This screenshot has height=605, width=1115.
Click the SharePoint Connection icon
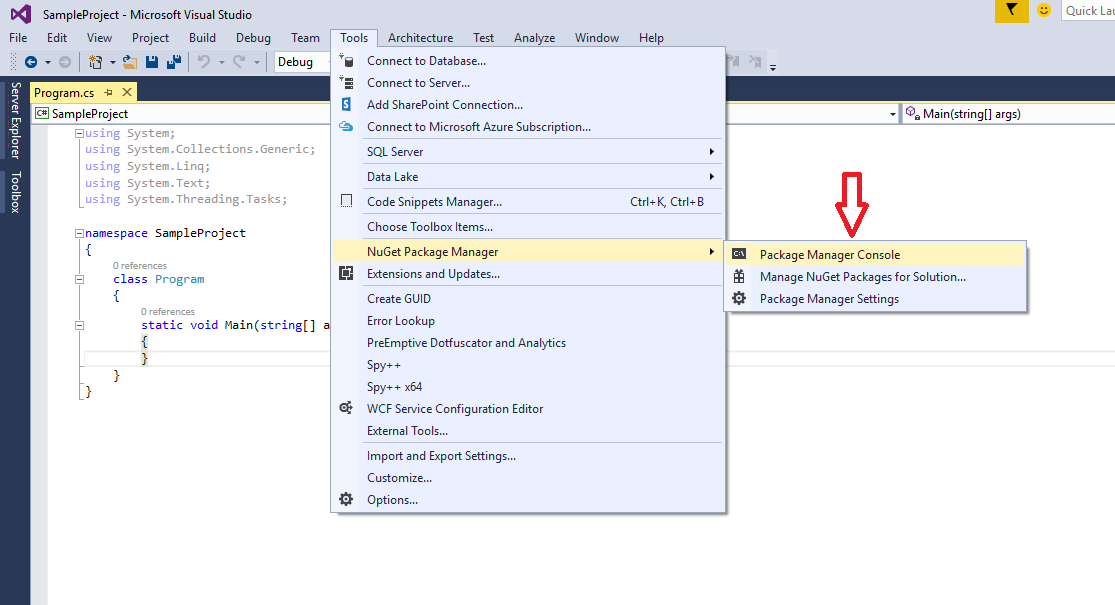click(346, 105)
